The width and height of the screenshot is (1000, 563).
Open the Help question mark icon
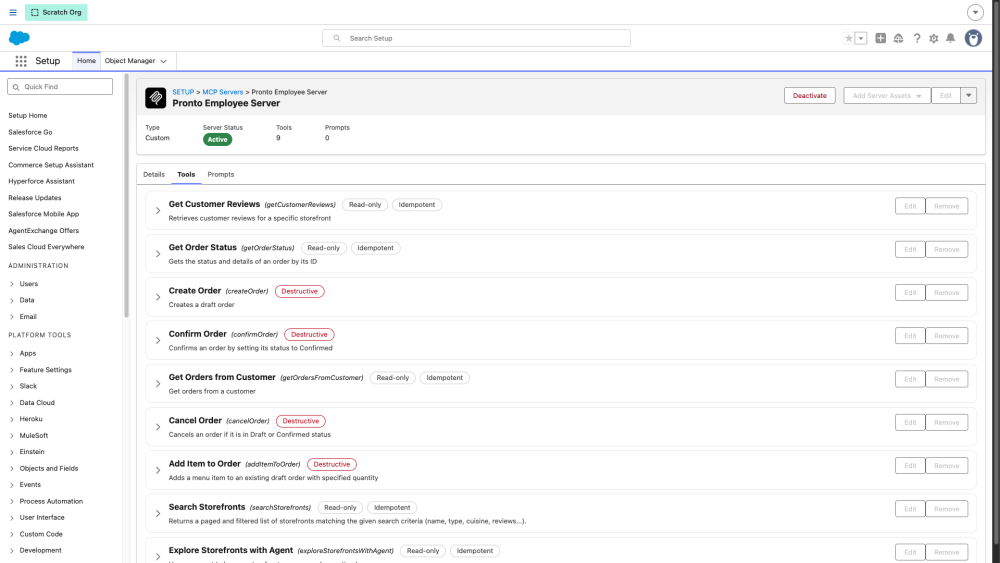coord(916,38)
